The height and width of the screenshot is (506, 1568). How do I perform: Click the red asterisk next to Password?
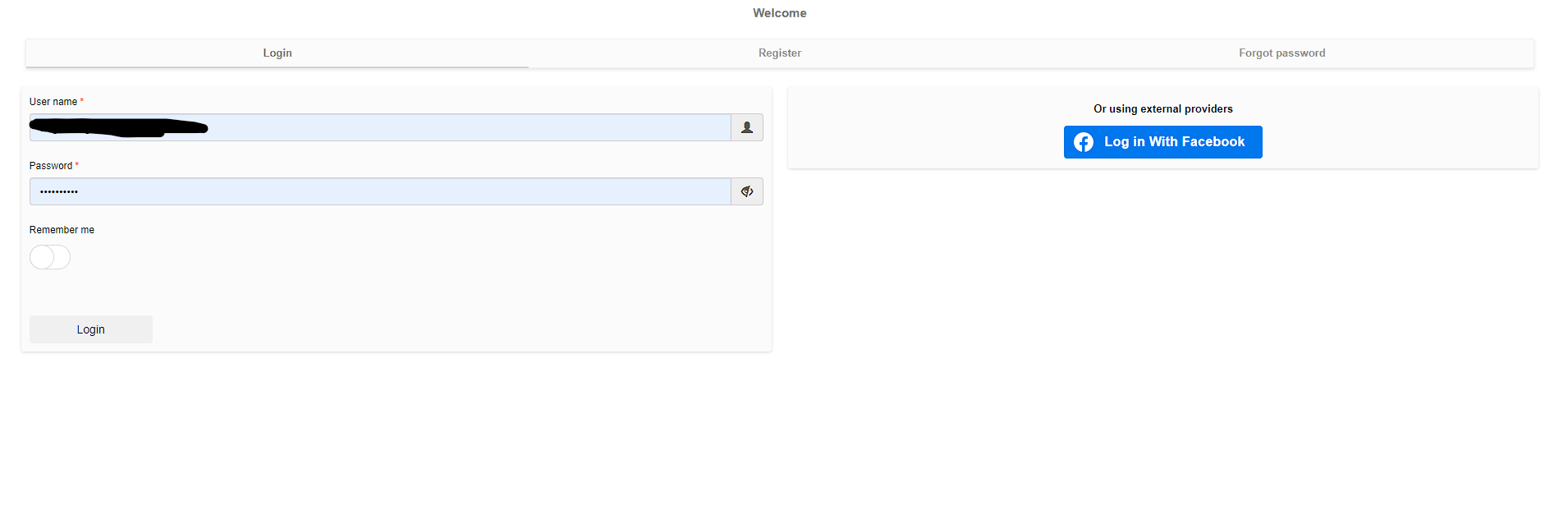point(77,165)
